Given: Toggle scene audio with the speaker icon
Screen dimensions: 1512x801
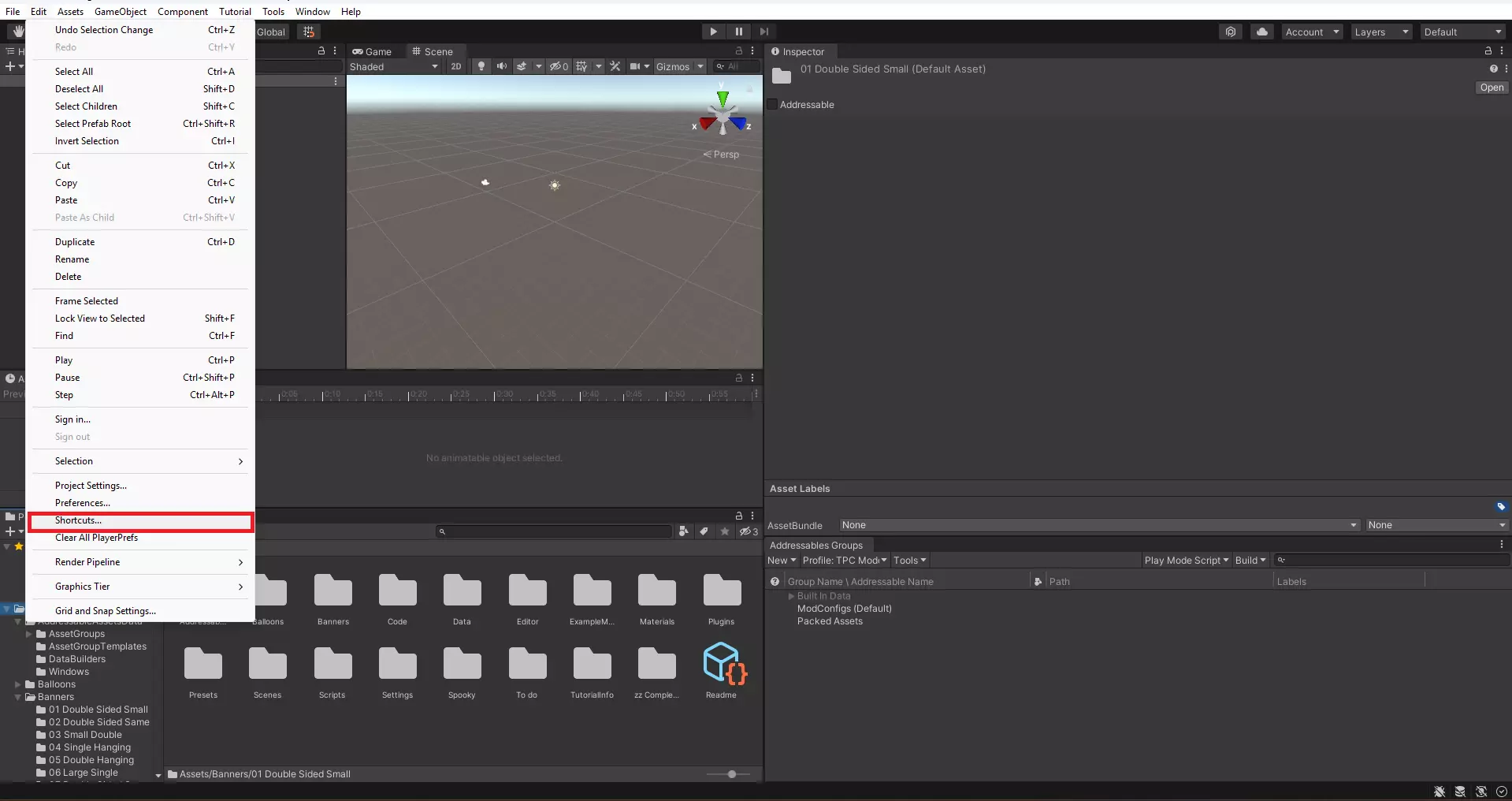Looking at the screenshot, I should [501, 66].
